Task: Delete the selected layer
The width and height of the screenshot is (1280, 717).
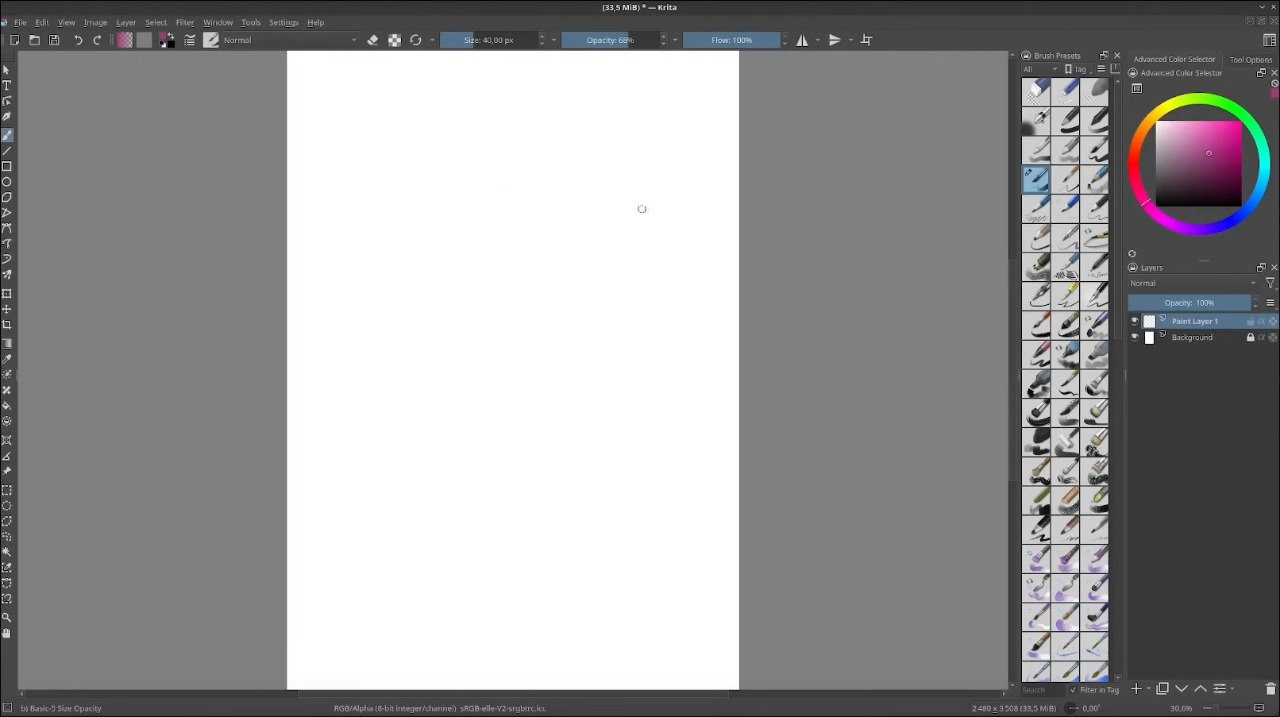Action: pyautogui.click(x=1271, y=688)
